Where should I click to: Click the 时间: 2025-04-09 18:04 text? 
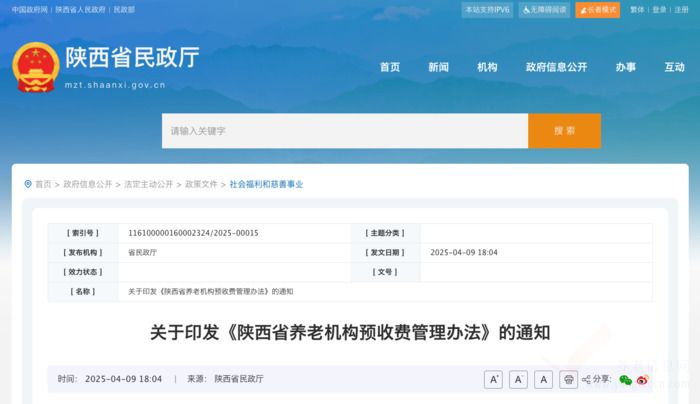[110, 379]
